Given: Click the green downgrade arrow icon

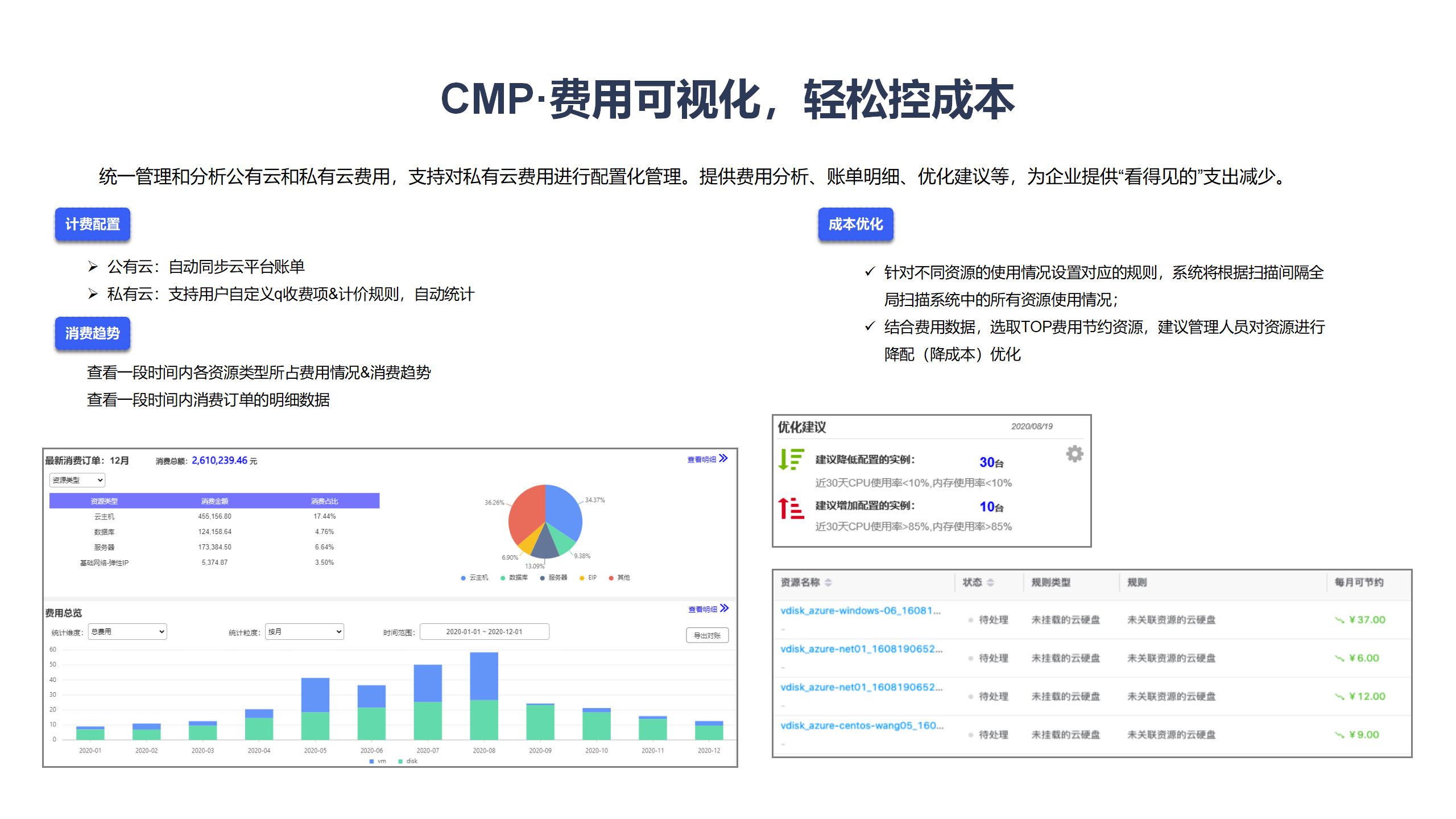Looking at the screenshot, I should [791, 459].
